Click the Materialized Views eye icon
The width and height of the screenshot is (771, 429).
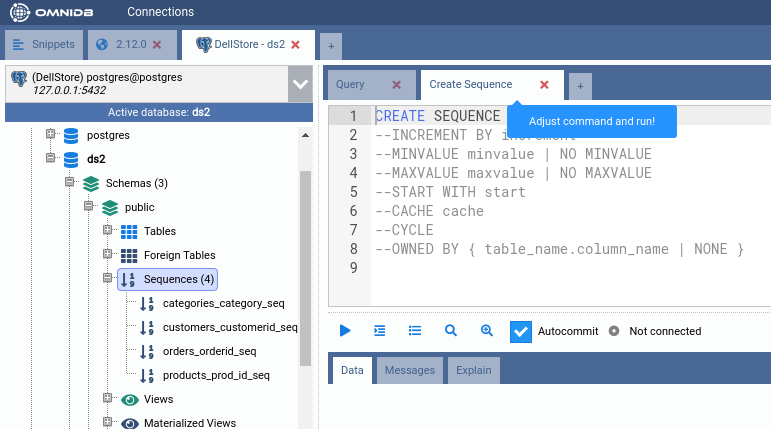pyautogui.click(x=130, y=424)
